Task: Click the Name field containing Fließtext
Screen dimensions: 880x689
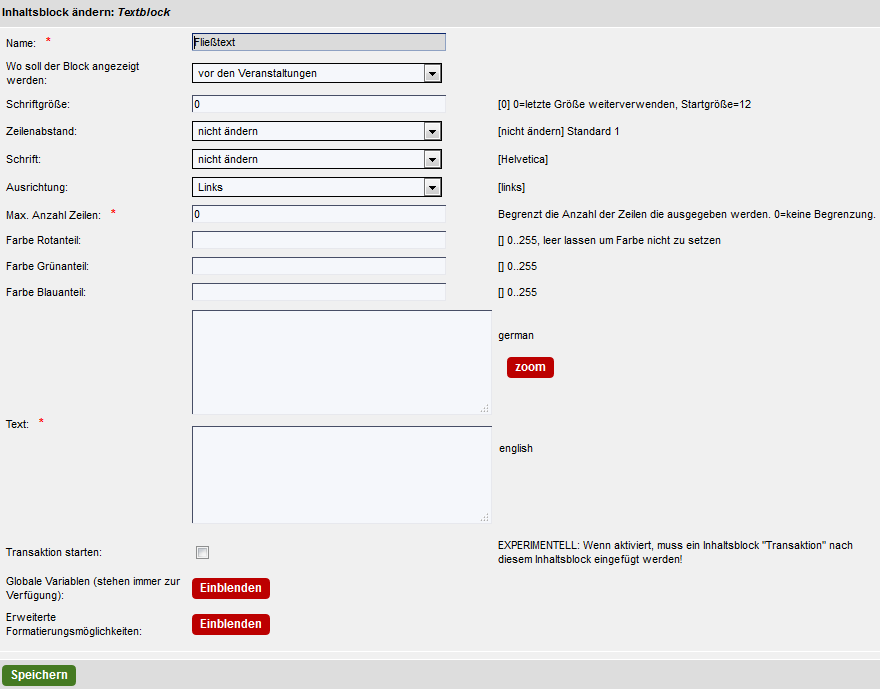Action: pos(319,42)
